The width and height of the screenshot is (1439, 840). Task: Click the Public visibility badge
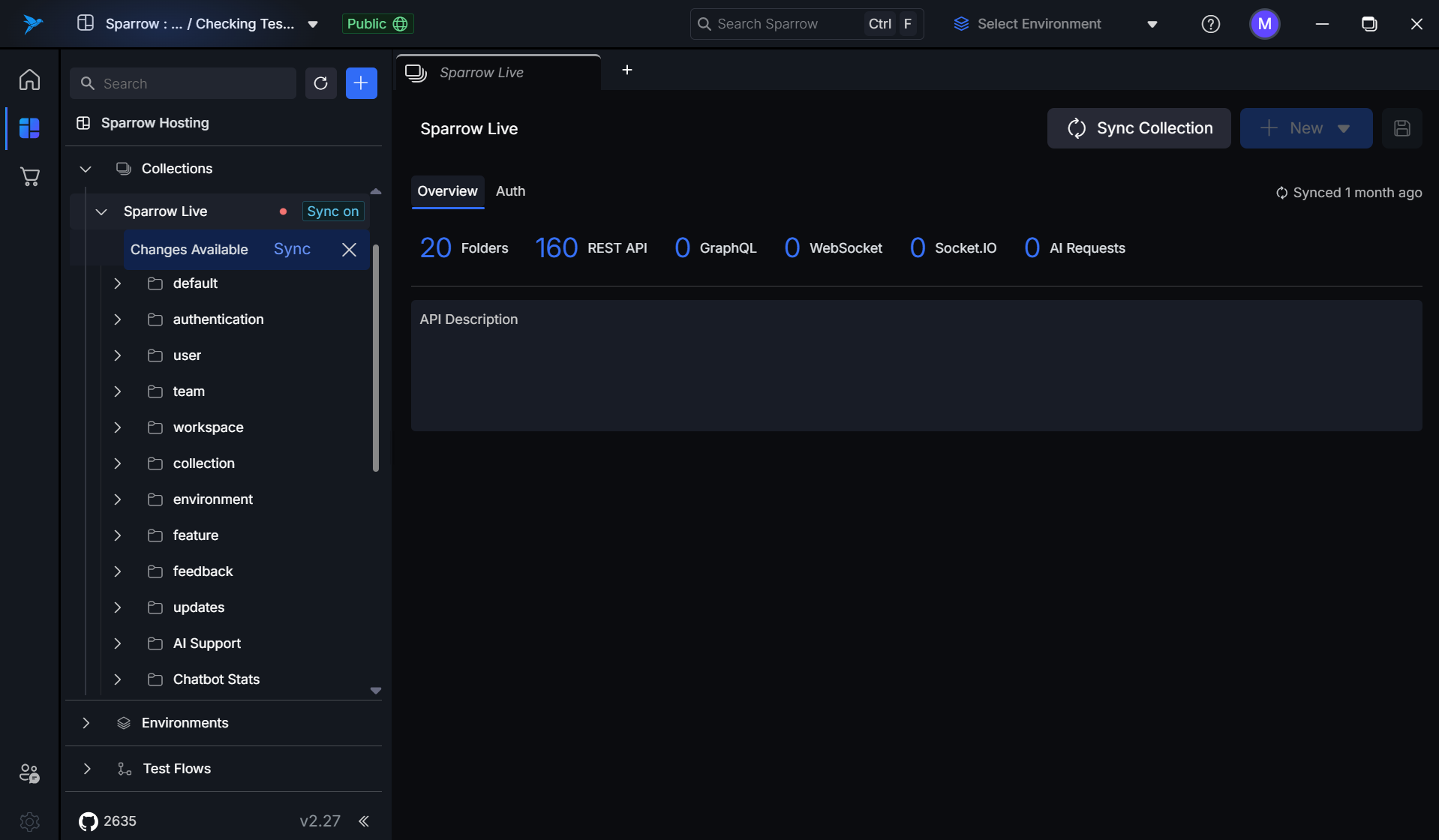(377, 24)
